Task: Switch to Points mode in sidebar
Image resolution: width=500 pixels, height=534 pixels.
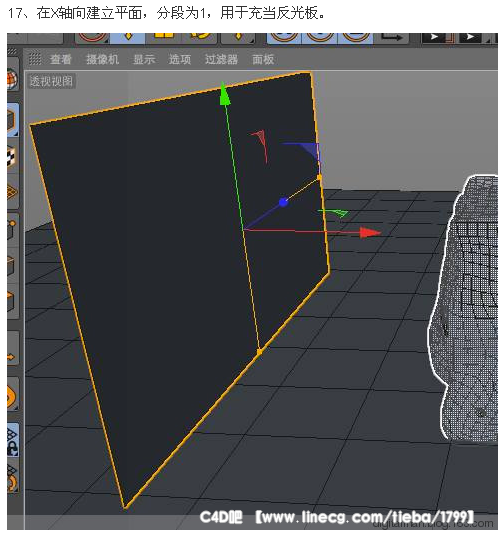Action: [x=12, y=230]
